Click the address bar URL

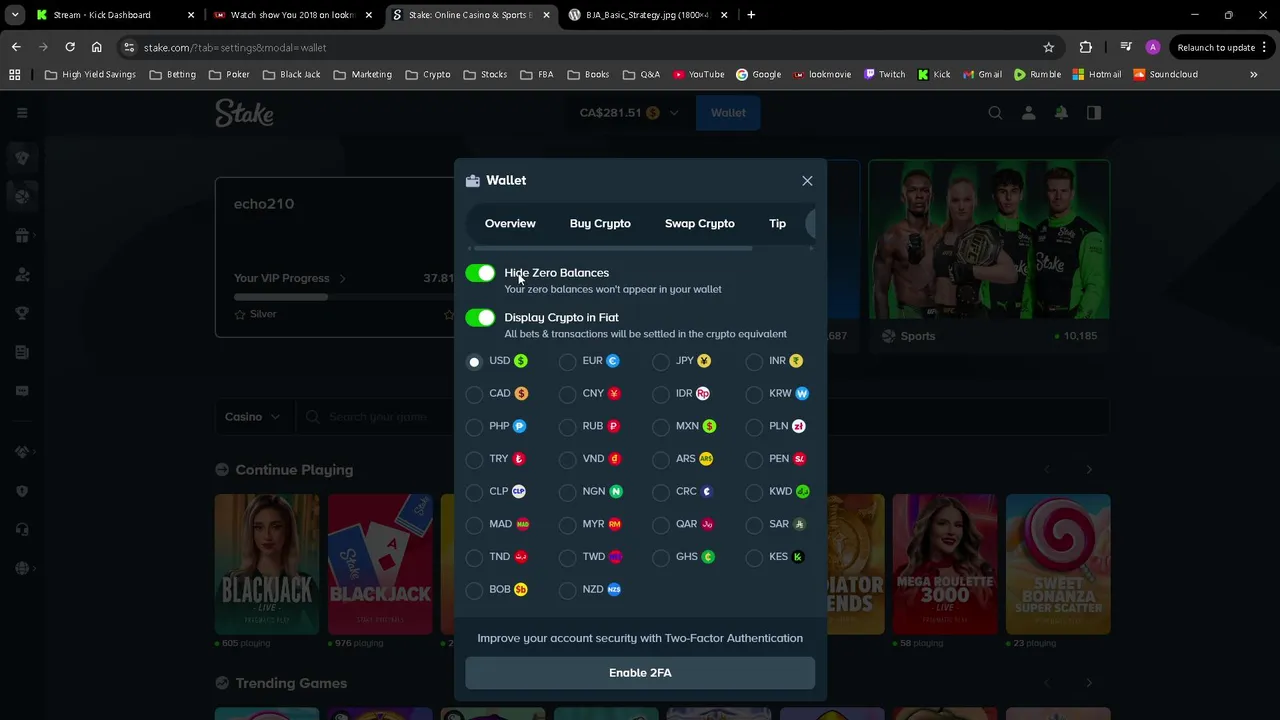pos(235,47)
